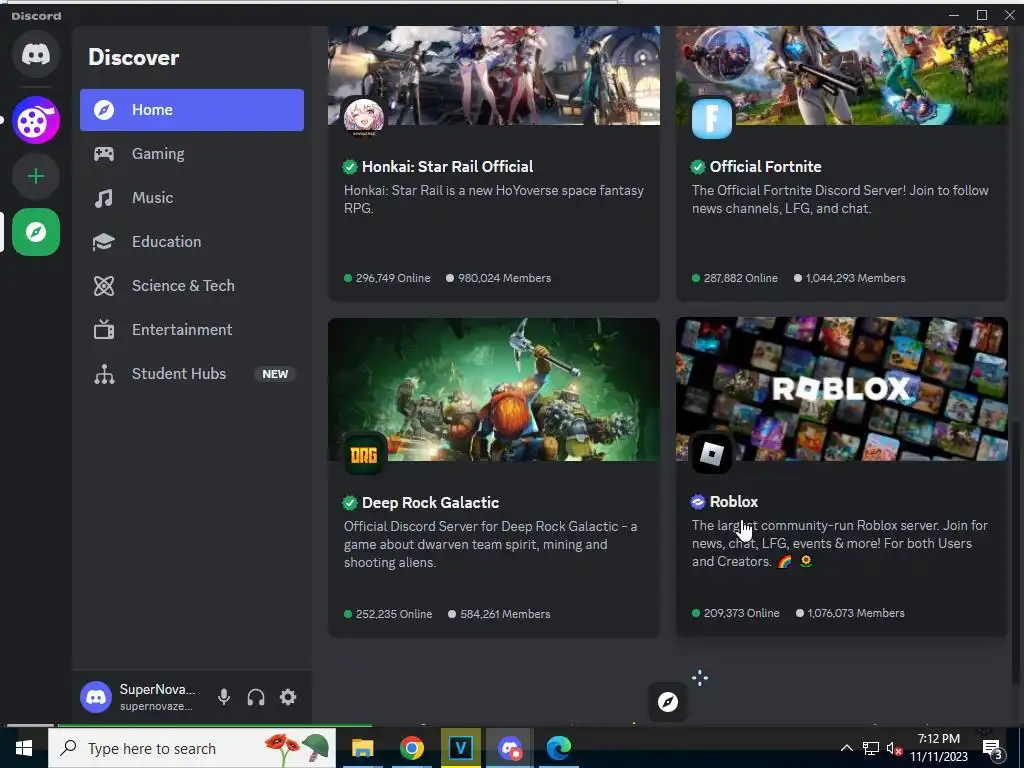Click "1,076,073 Members" text

[x=856, y=613]
